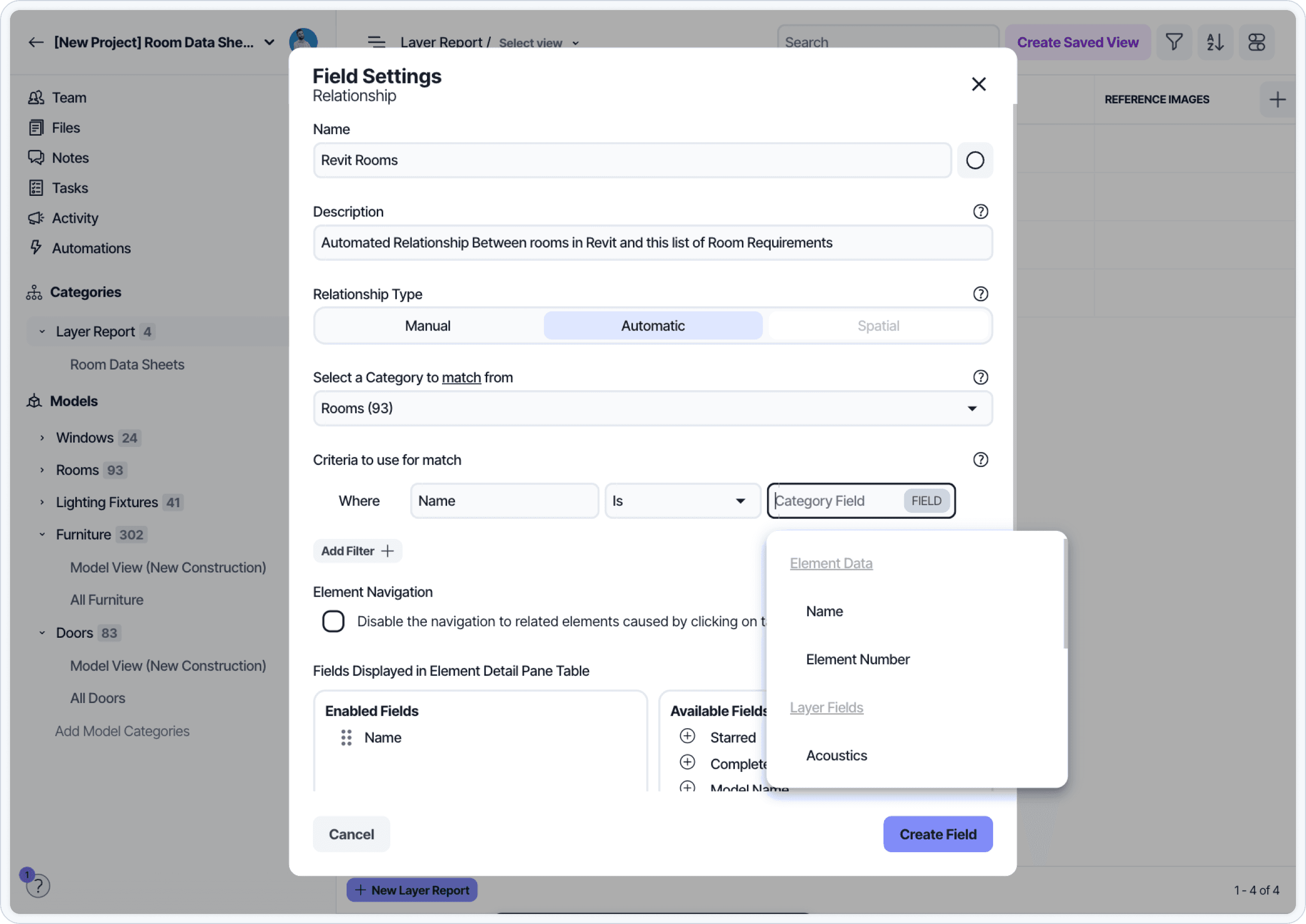Click the help icon for Criteria to match
This screenshot has width=1306, height=924.
click(x=980, y=459)
